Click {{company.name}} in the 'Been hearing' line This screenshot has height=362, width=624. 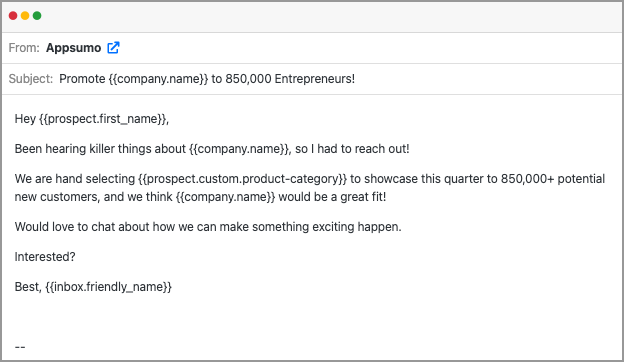239,149
